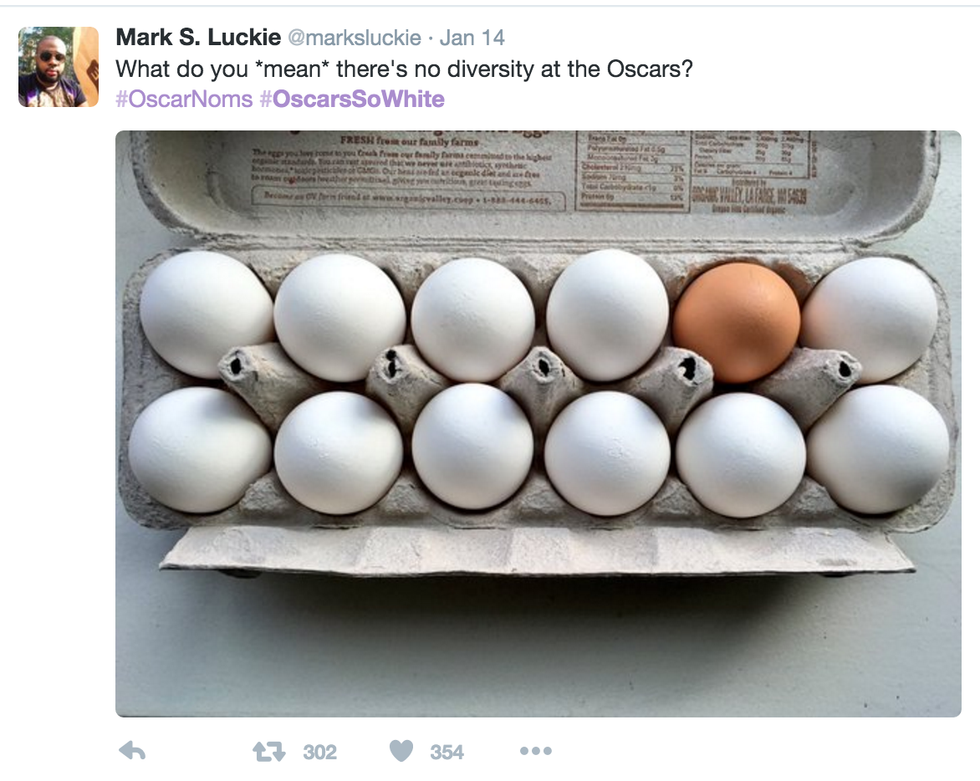Open Mark S. Luckie's profile avatar
Screen dimensions: 980x781
click(58, 67)
